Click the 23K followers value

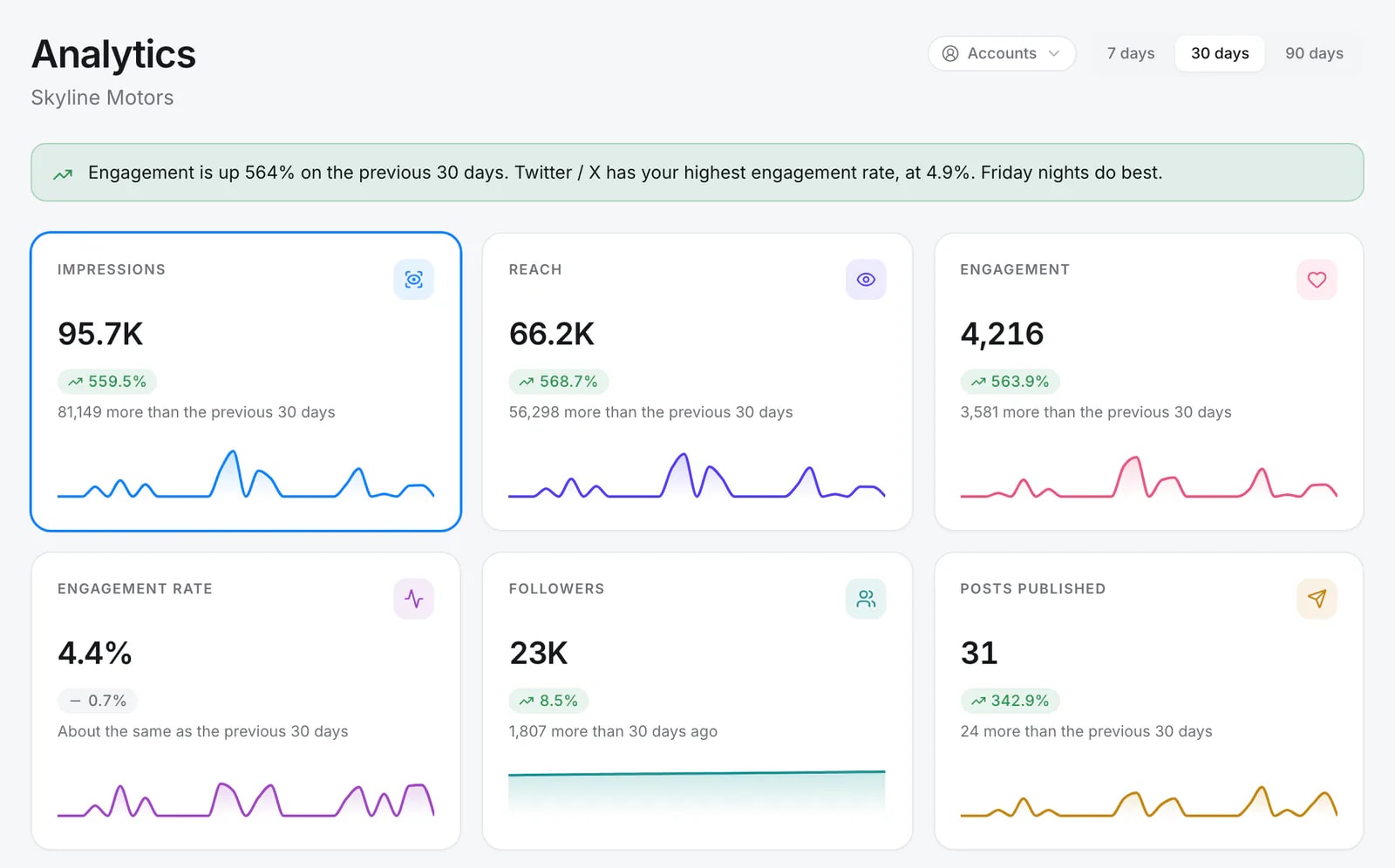coord(539,653)
